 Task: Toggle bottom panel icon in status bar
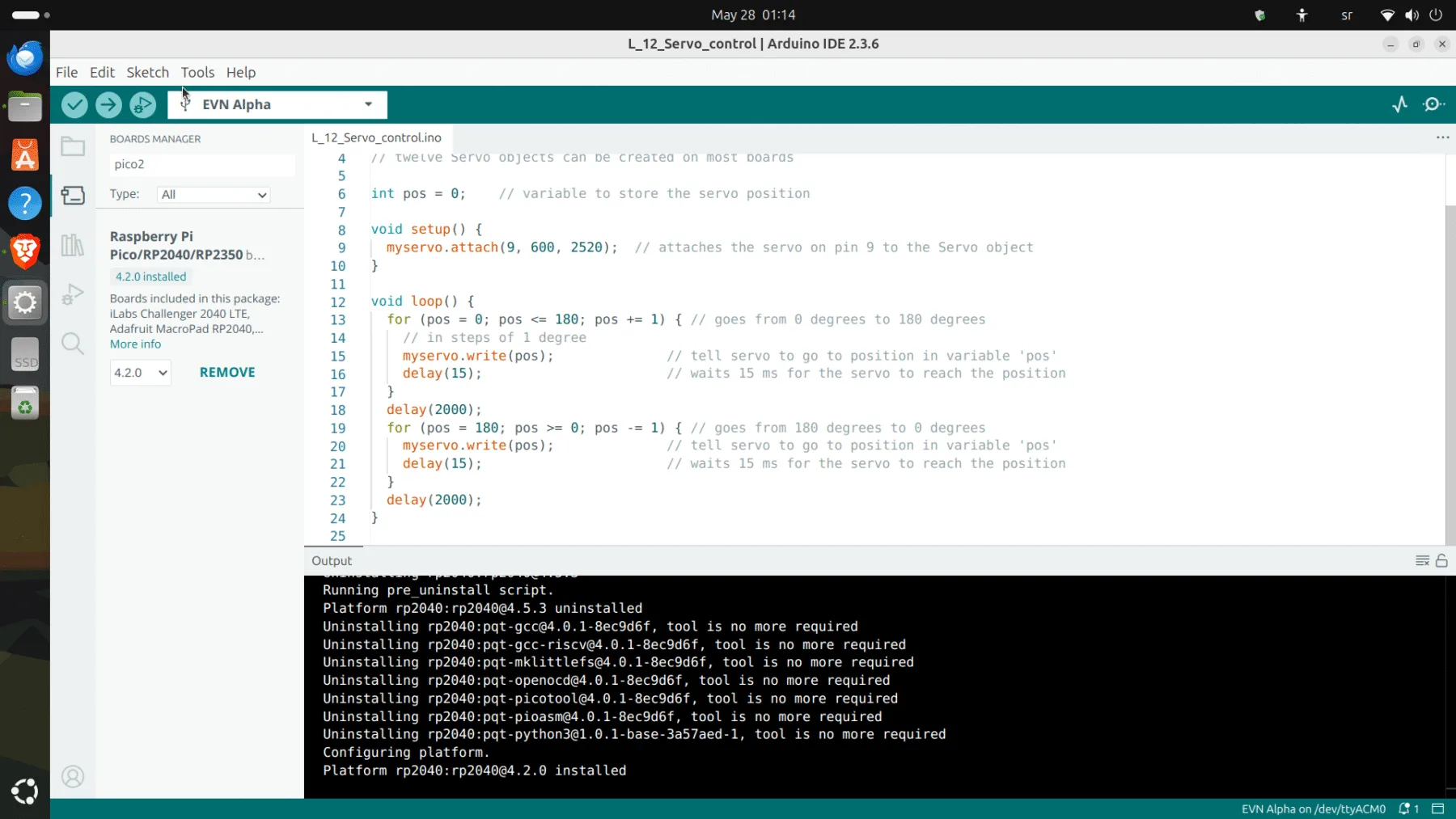click(x=1438, y=808)
